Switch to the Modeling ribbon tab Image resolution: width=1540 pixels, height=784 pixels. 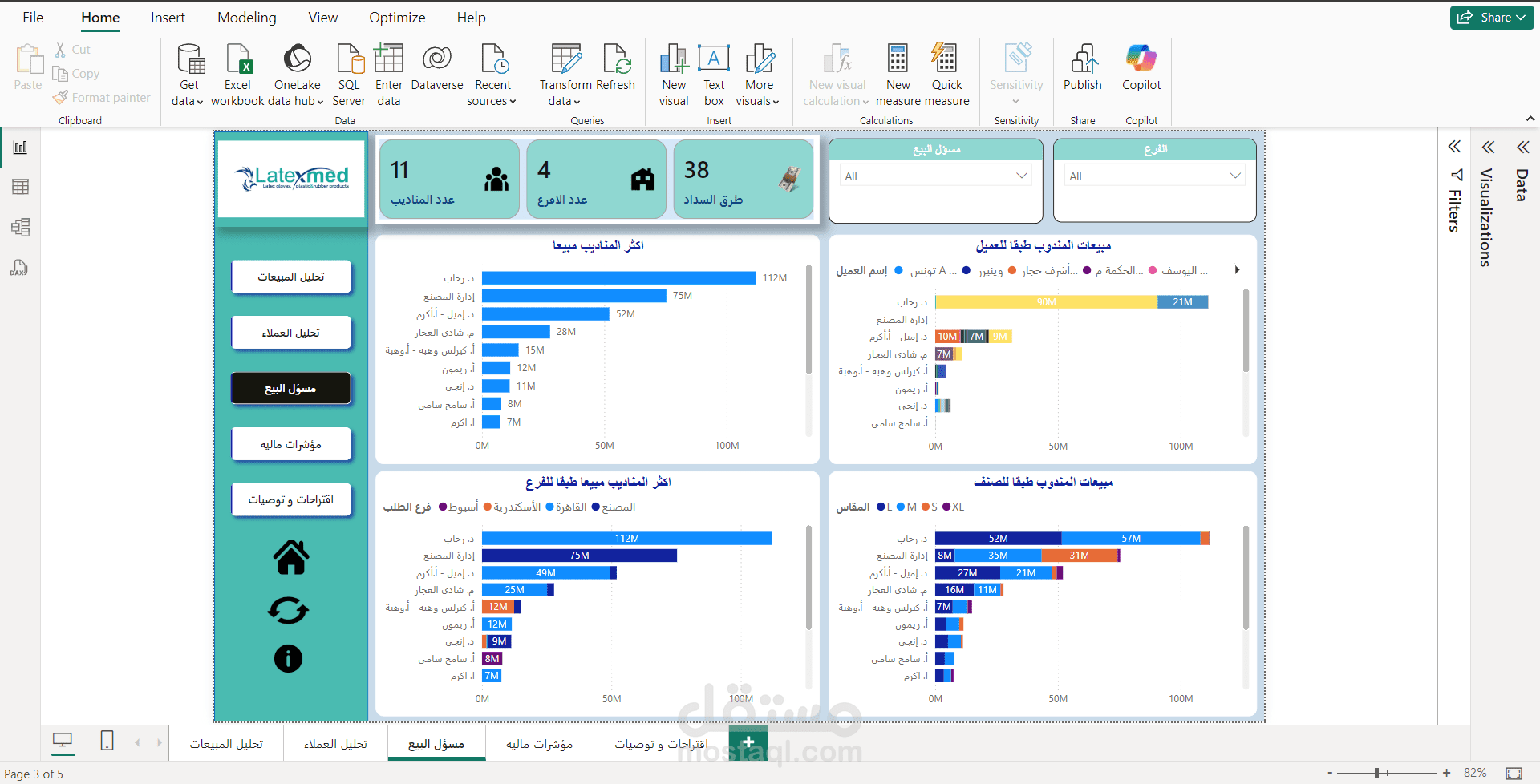click(247, 18)
